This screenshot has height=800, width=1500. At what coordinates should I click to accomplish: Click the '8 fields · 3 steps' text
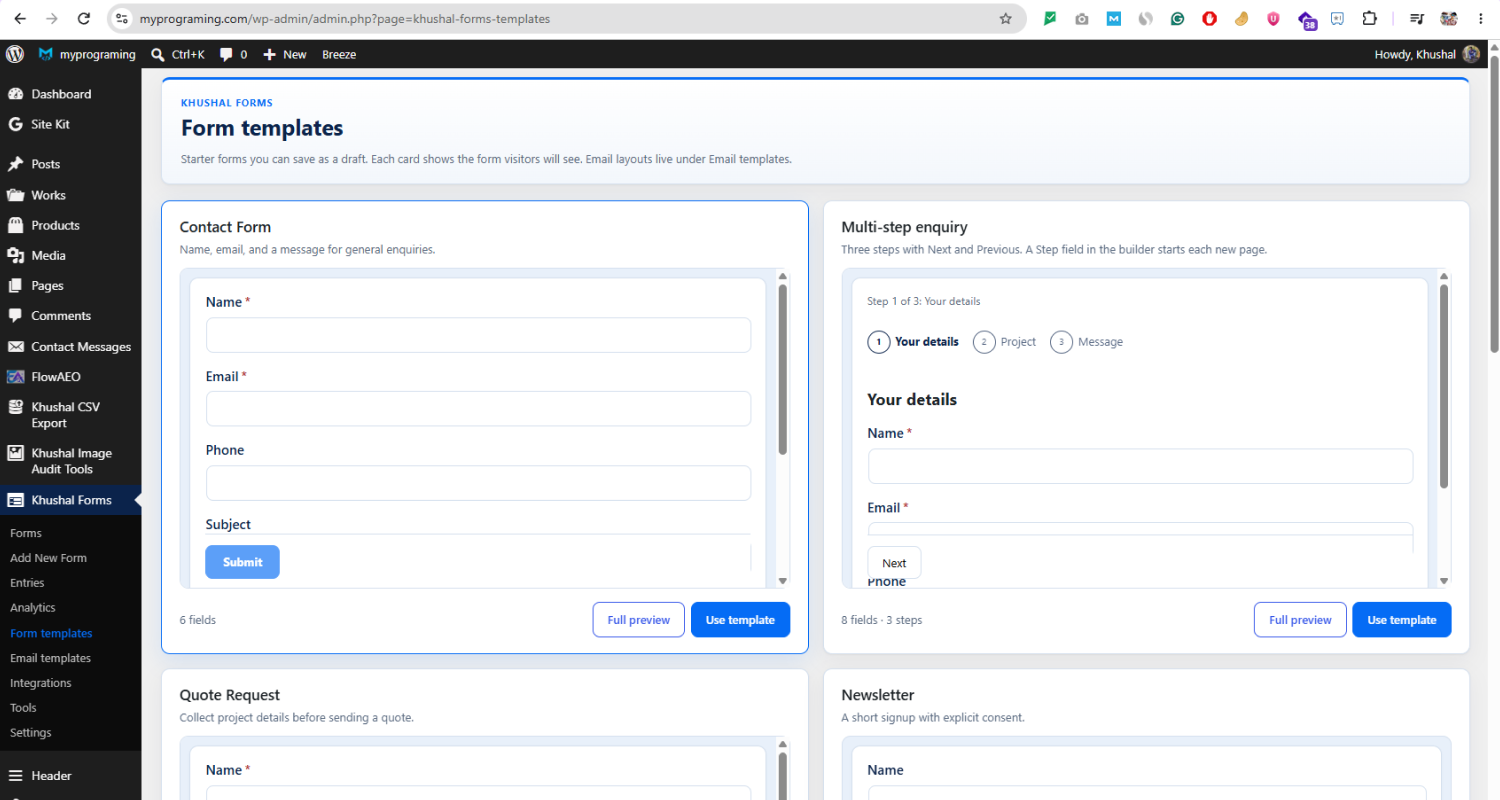(x=882, y=620)
